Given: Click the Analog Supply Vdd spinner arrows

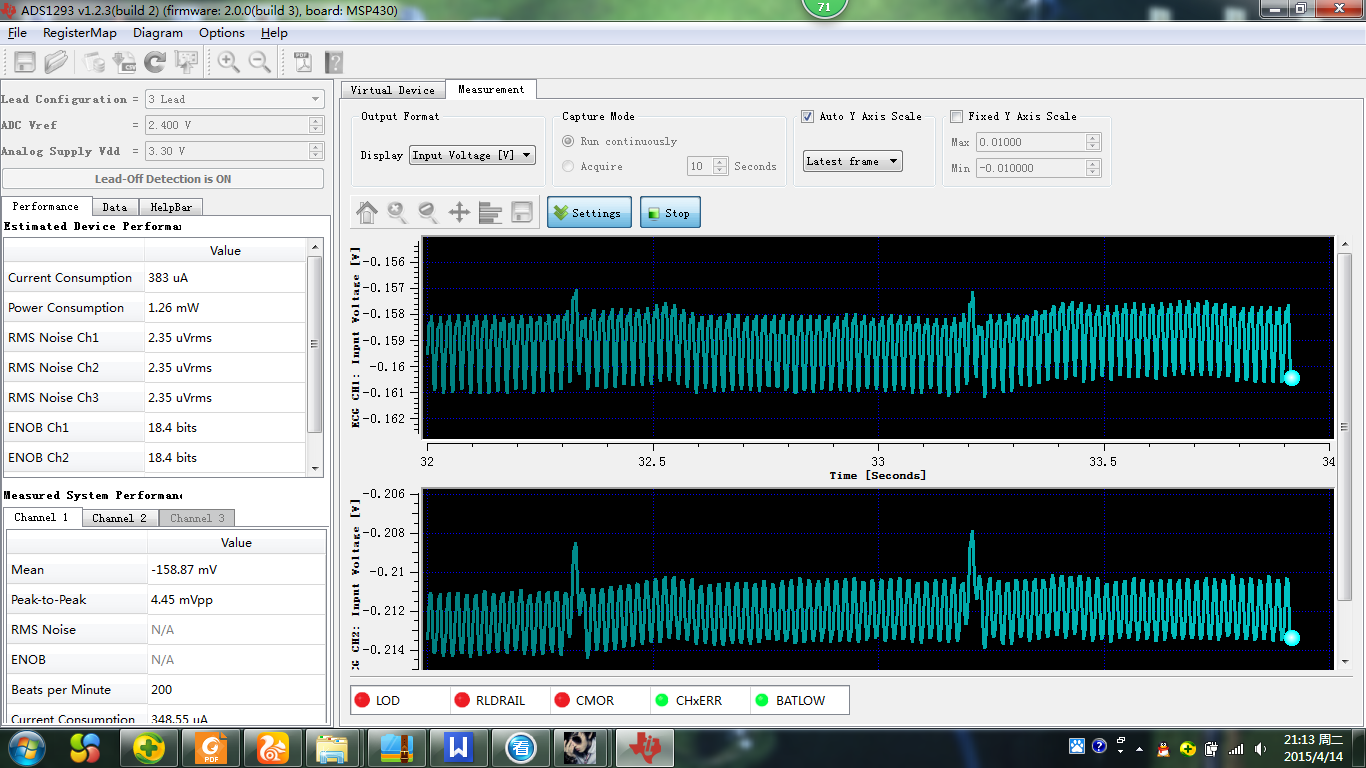Looking at the screenshot, I should coord(316,151).
